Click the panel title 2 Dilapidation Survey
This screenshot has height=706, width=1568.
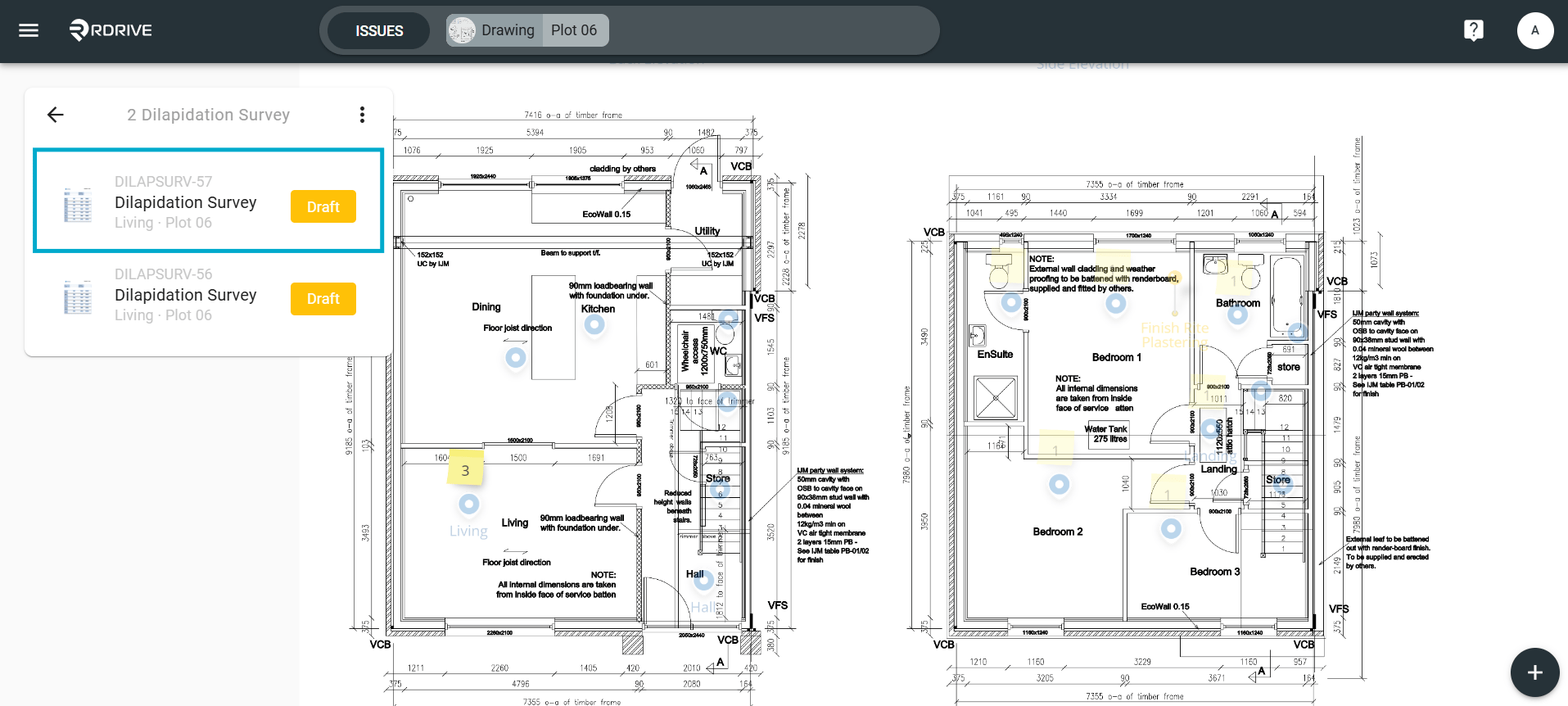click(x=208, y=115)
